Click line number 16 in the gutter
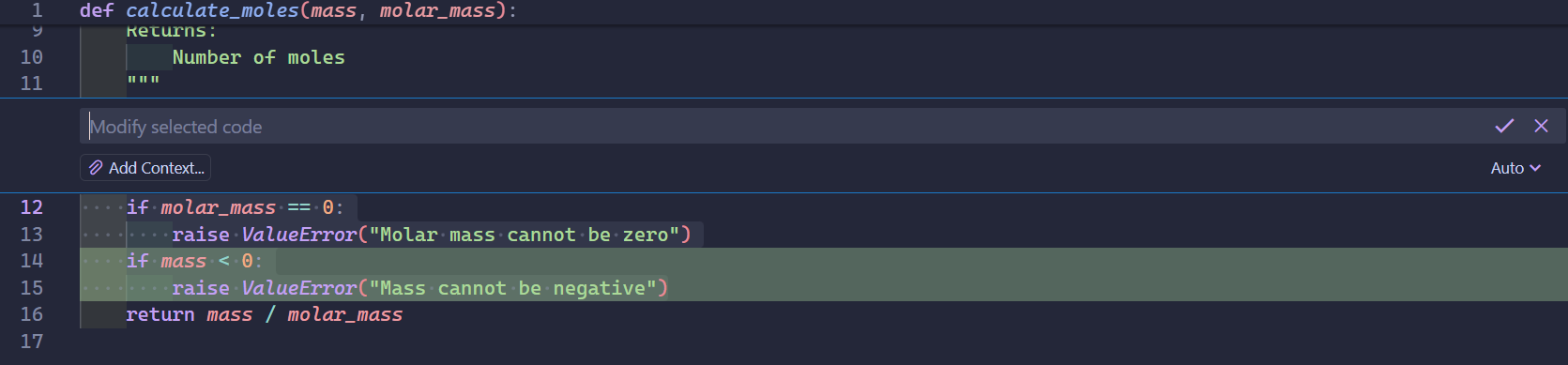 [32, 314]
